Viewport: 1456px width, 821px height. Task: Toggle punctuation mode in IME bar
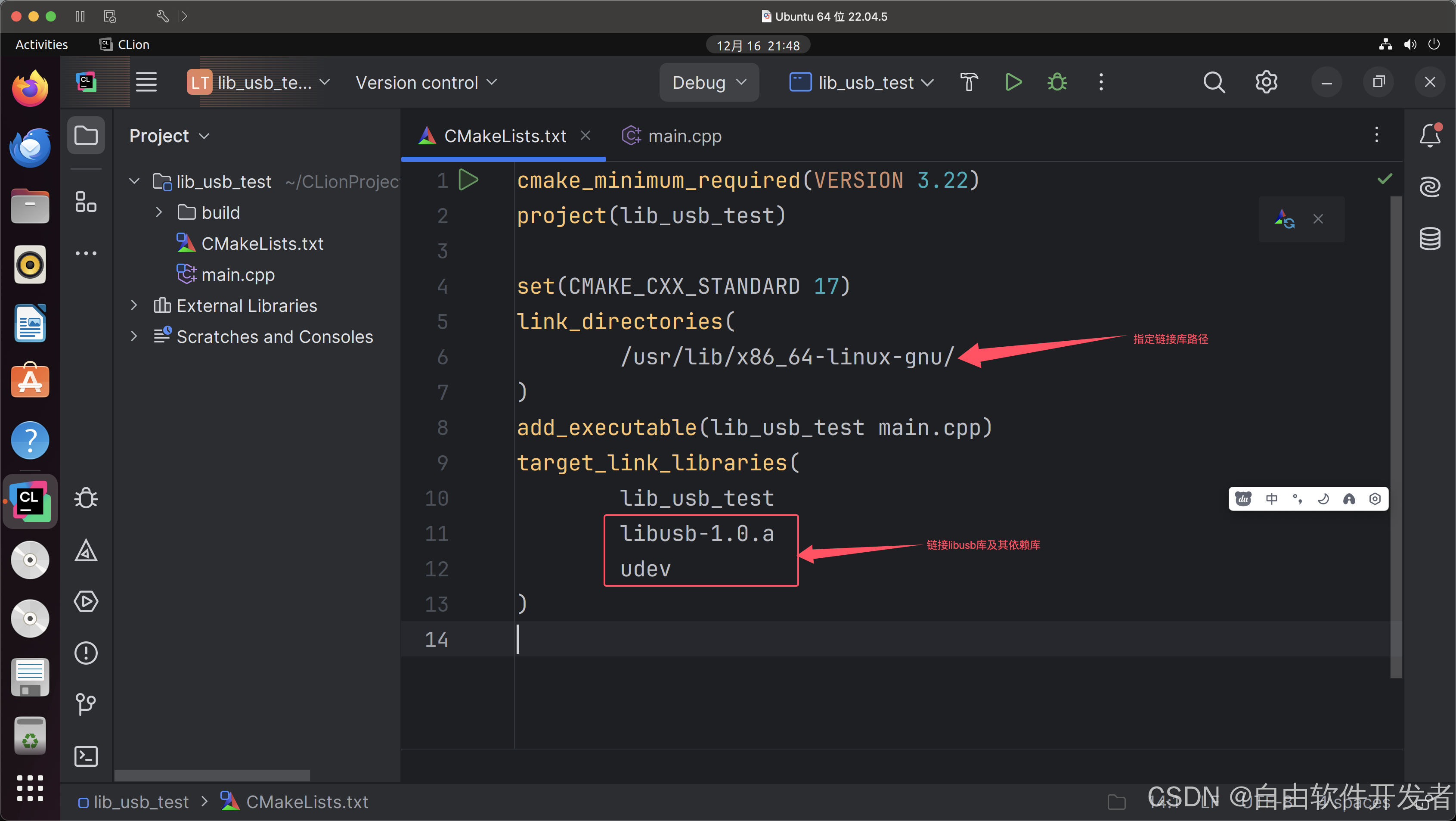coord(1298,499)
